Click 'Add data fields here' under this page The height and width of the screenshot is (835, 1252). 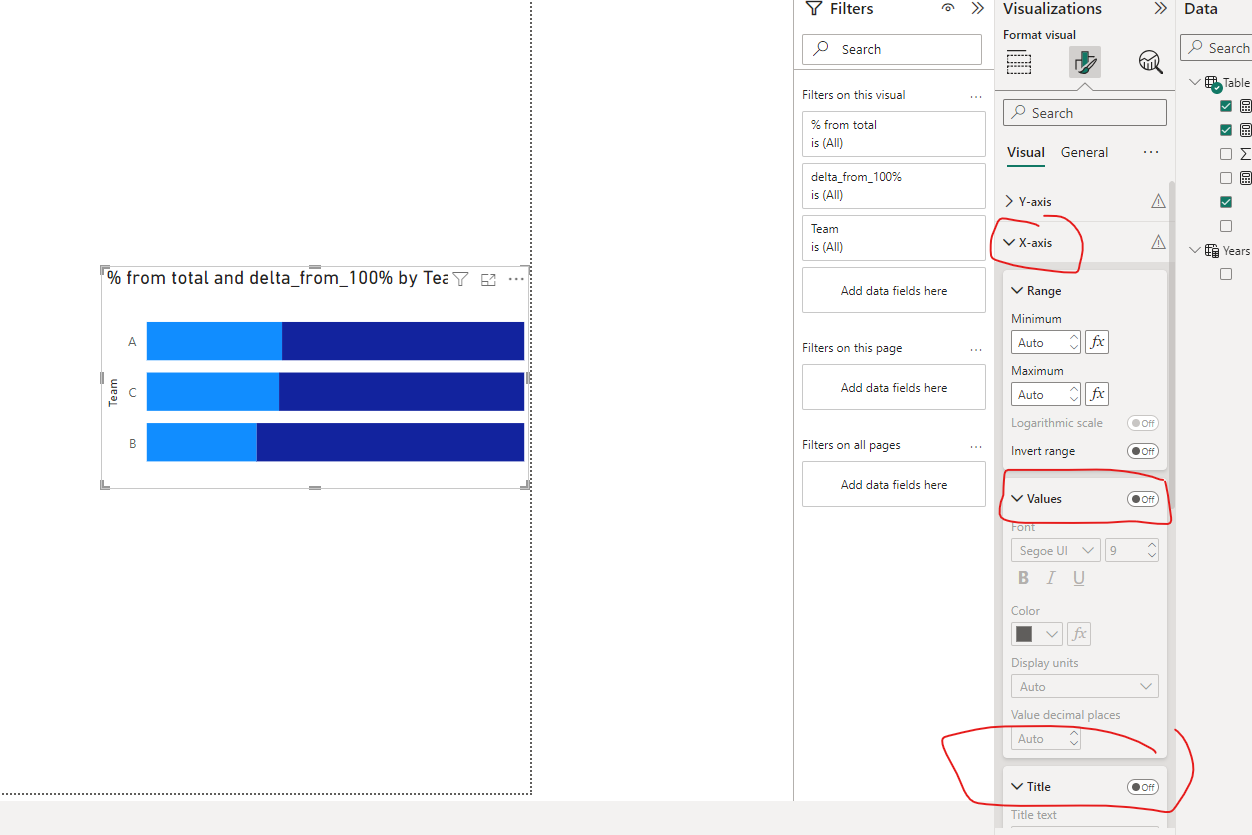[x=894, y=388]
